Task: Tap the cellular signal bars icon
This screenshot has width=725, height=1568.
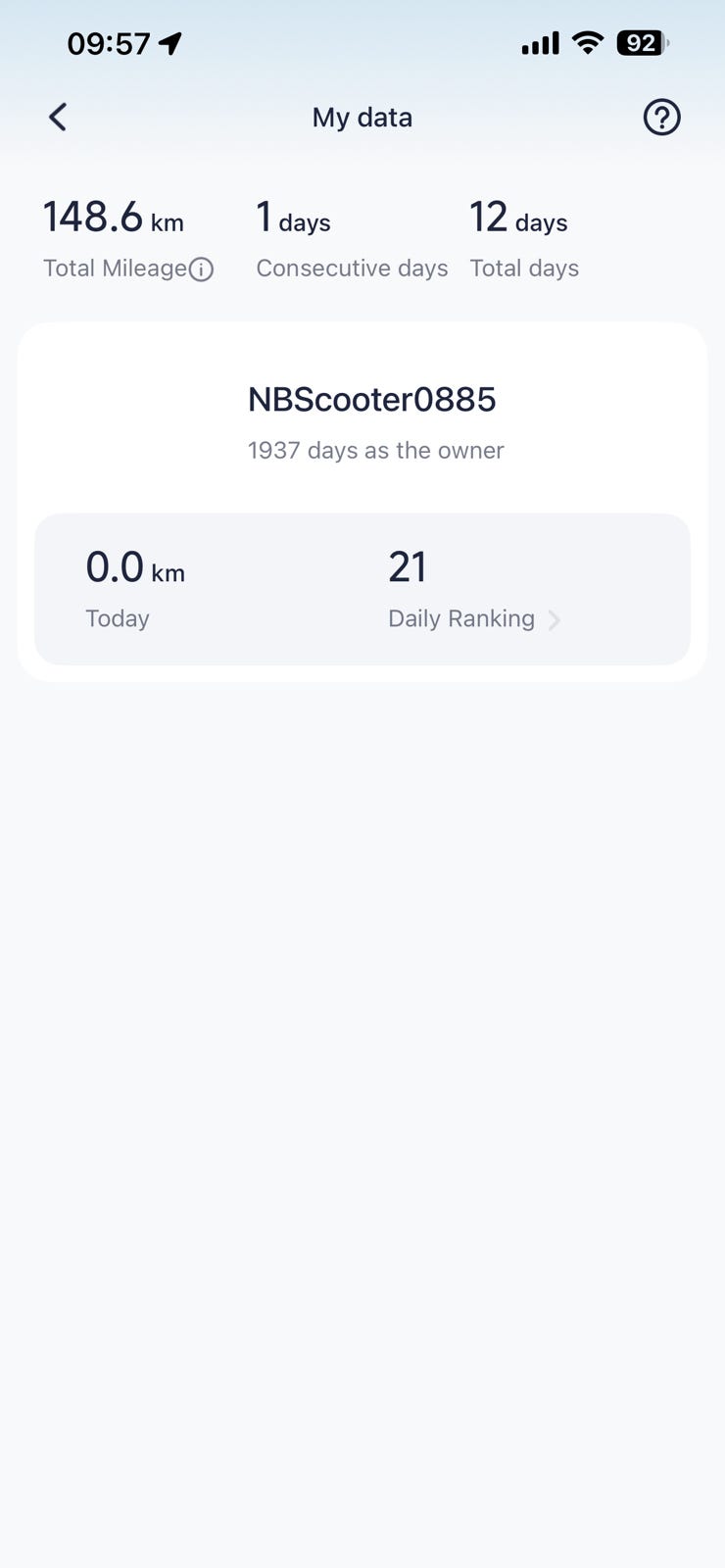Action: click(540, 43)
